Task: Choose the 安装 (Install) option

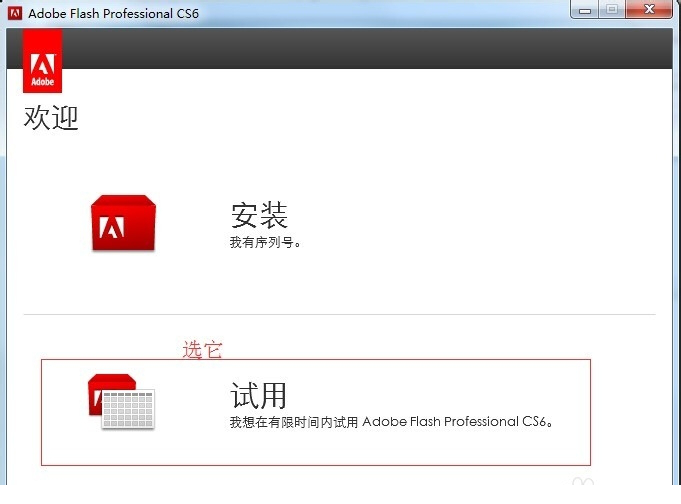Action: pyautogui.click(x=259, y=215)
